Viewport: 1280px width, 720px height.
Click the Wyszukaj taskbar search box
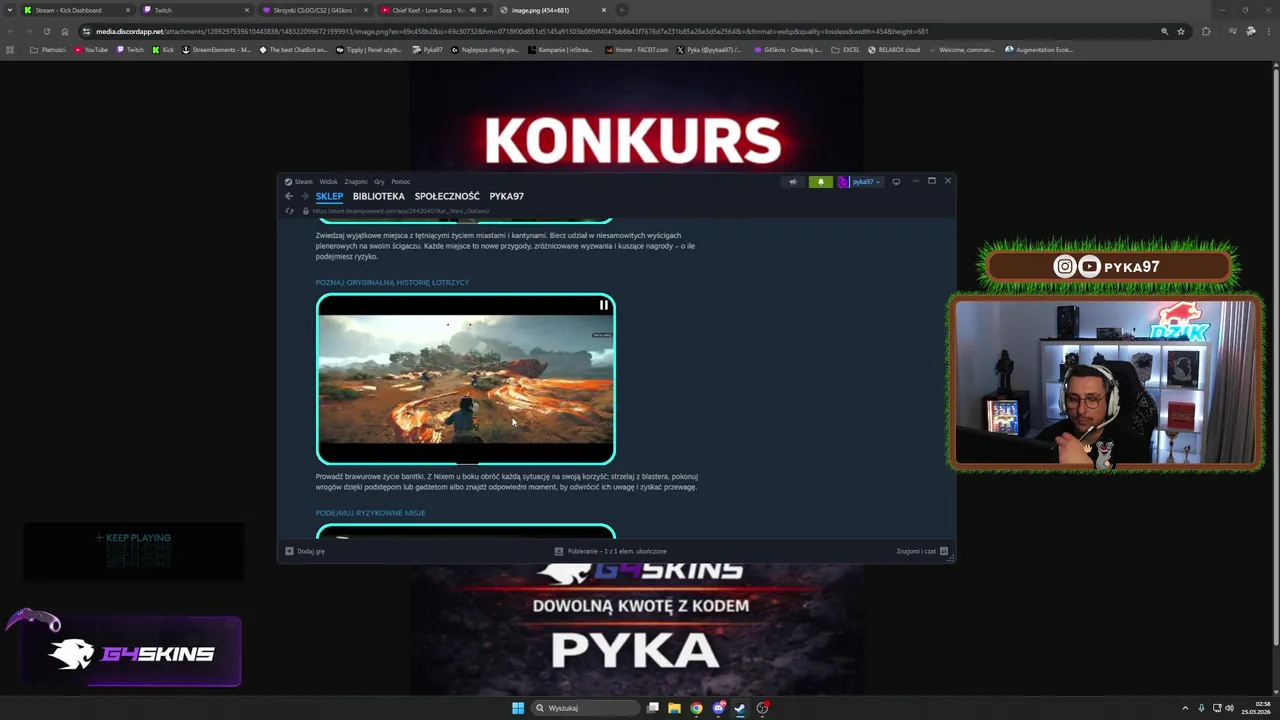585,708
